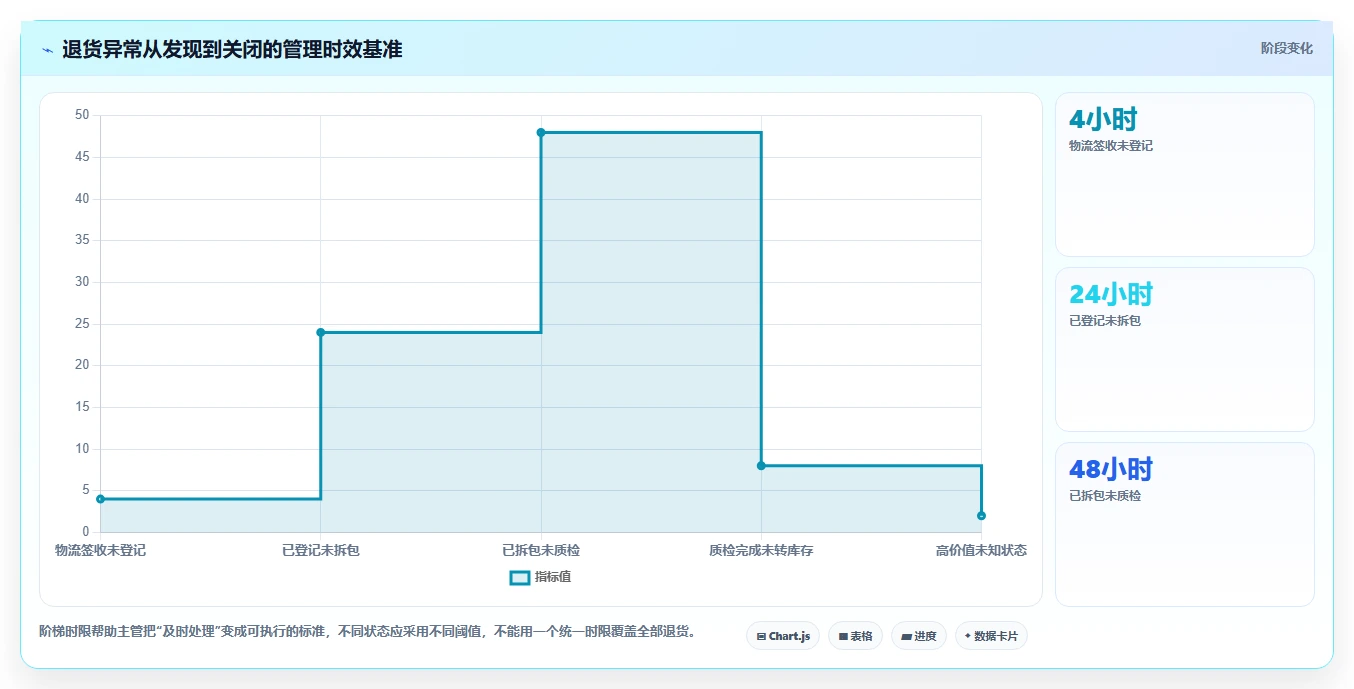1354x689 pixels.
Task: Click the footnote text starting with 阶梯时限
Action: point(368,632)
